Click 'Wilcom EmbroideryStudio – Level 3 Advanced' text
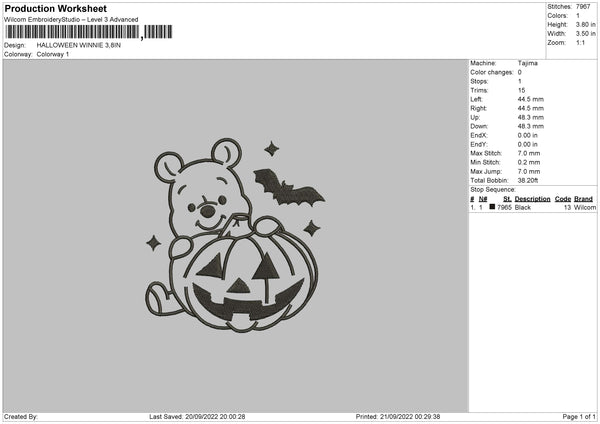Image resolution: width=600 pixels, height=424 pixels. tap(71, 20)
